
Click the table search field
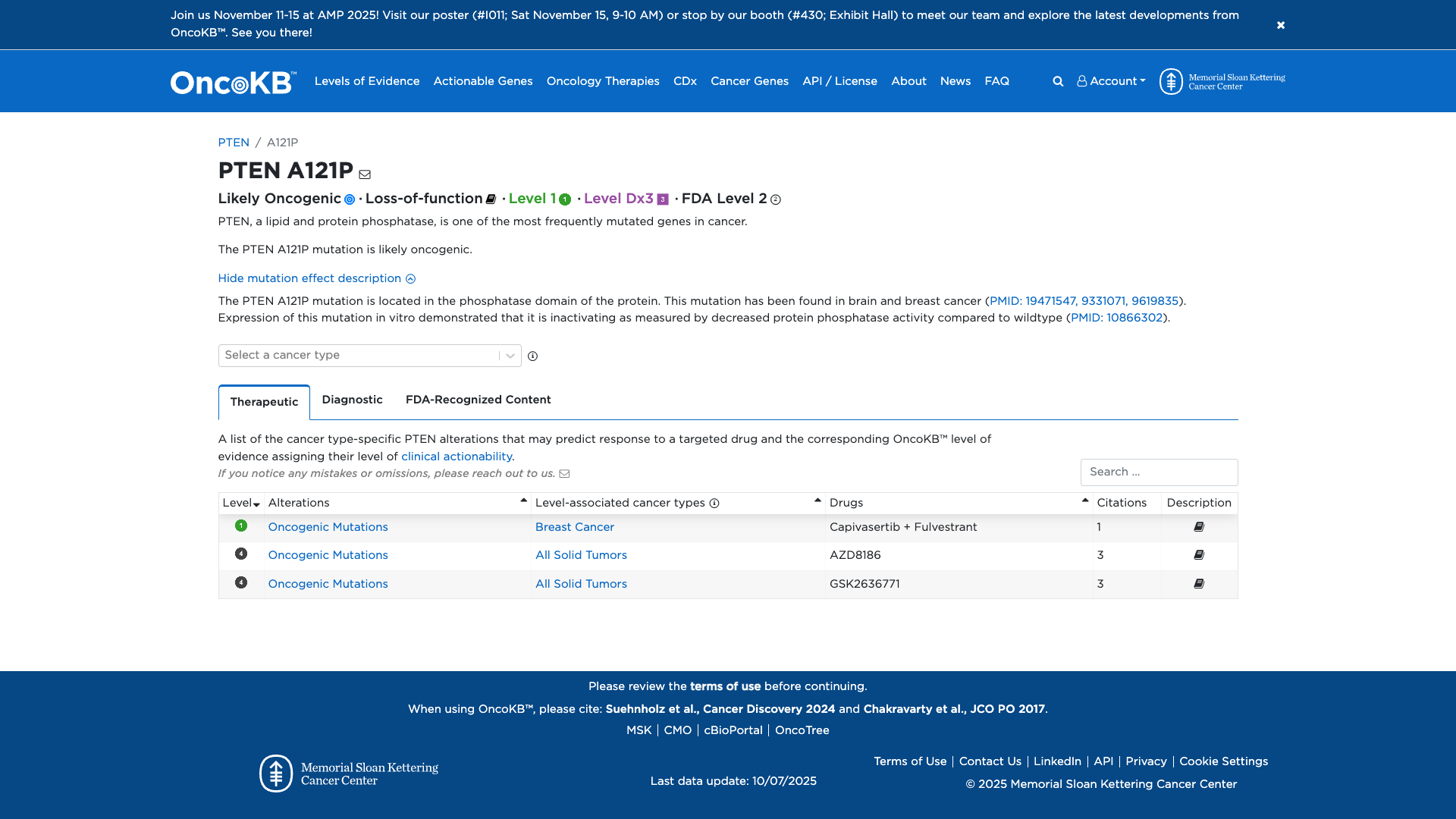(1159, 472)
